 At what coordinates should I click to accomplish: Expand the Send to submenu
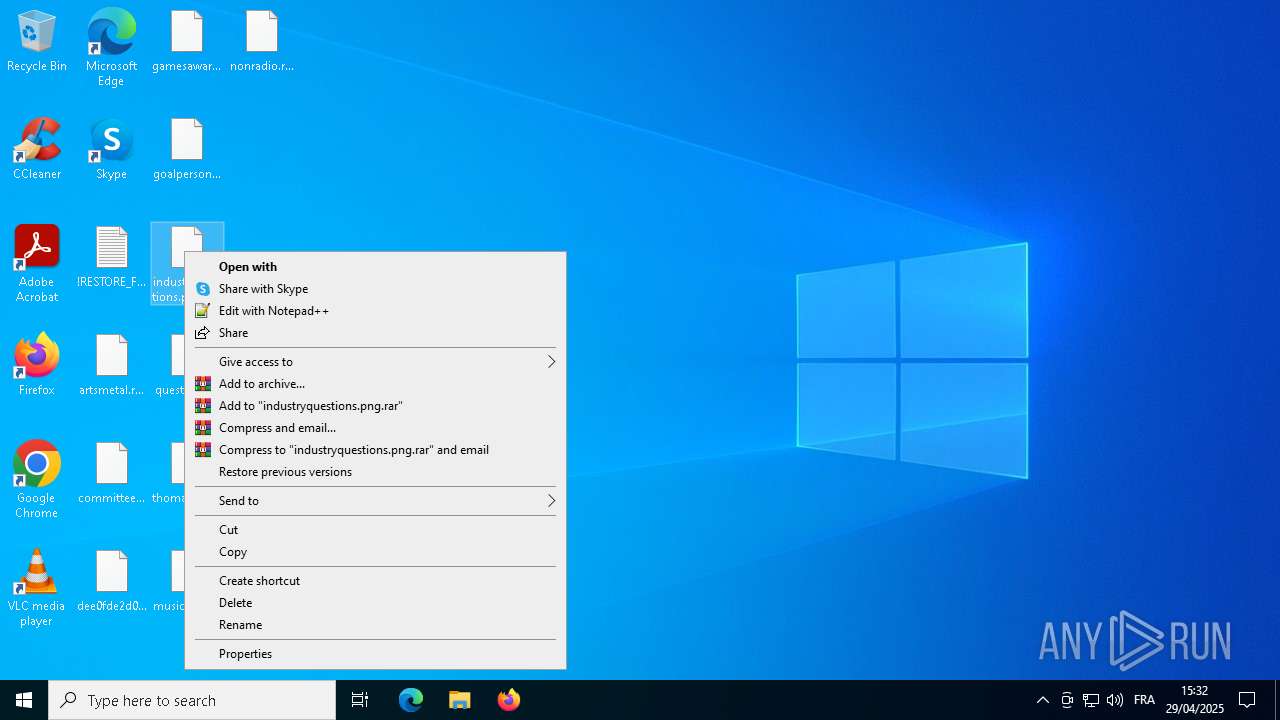click(375, 501)
